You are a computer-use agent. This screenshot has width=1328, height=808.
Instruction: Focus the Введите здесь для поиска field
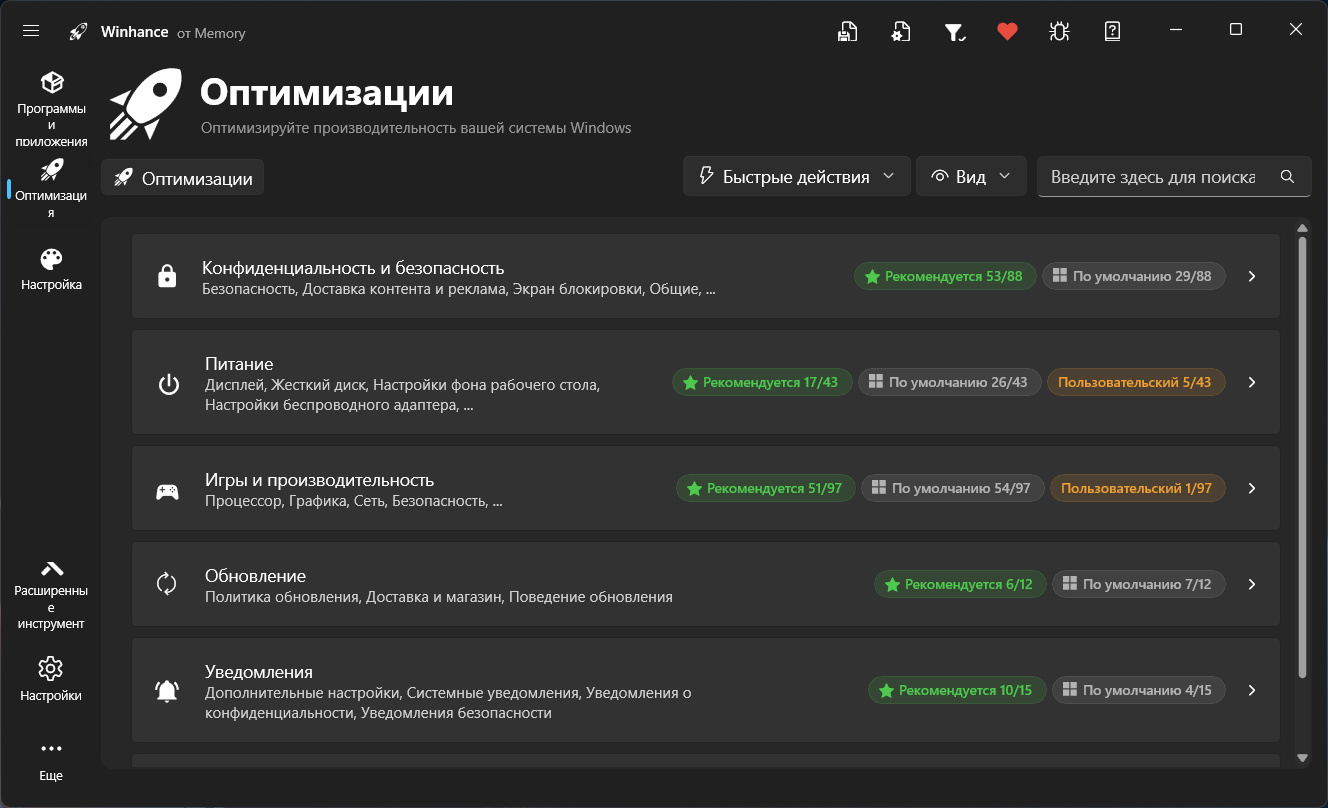pos(1173,177)
